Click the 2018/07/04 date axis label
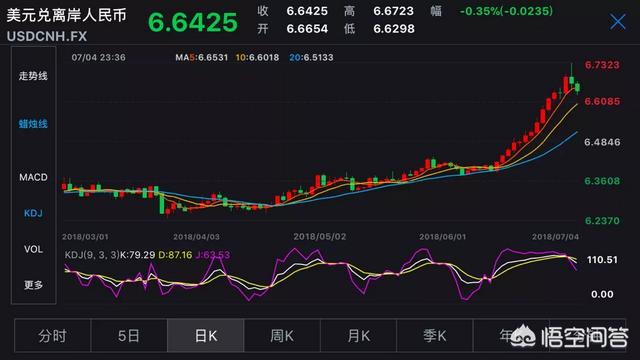Screen dimensions: 640x360 [555, 237]
